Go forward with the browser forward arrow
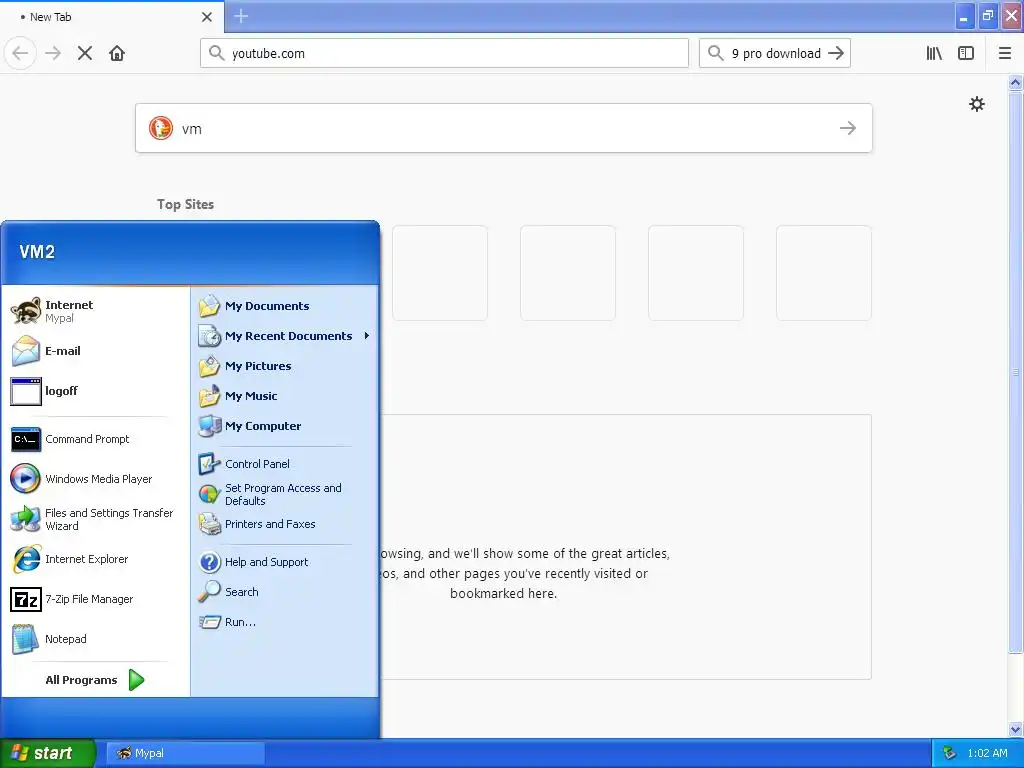1024x768 pixels. 53,53
